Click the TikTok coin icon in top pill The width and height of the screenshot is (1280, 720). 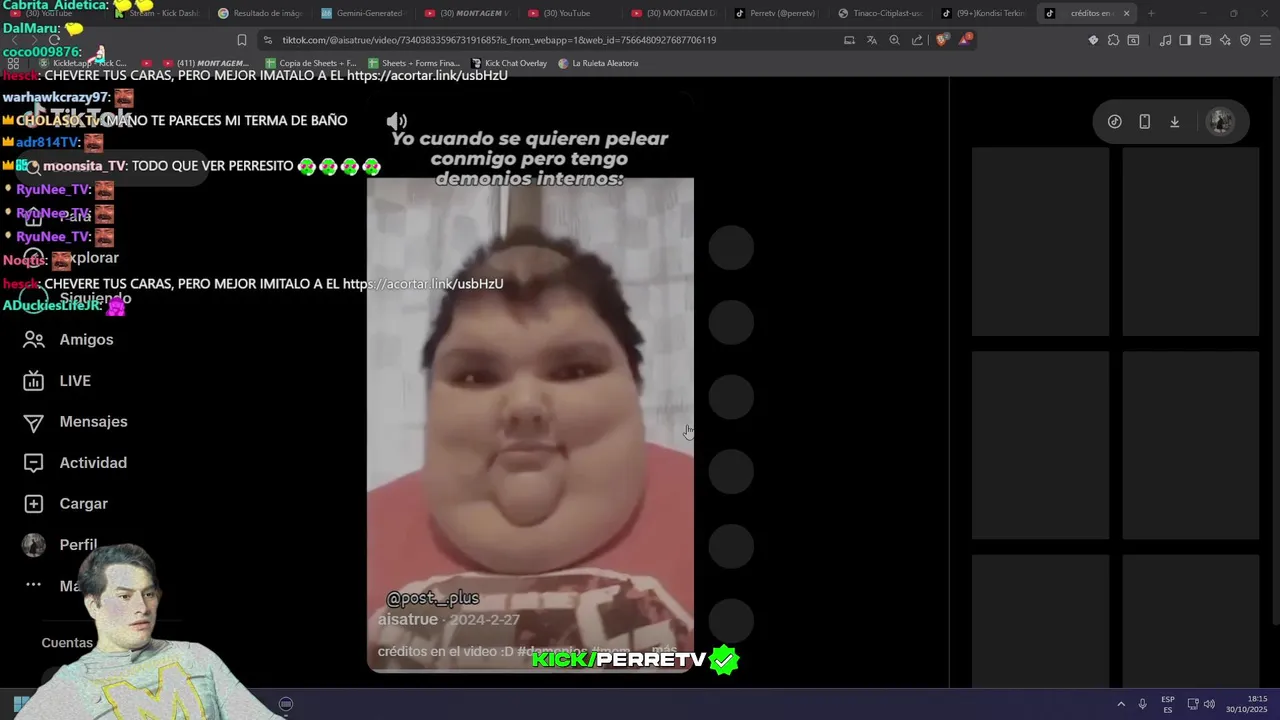[x=1115, y=122]
